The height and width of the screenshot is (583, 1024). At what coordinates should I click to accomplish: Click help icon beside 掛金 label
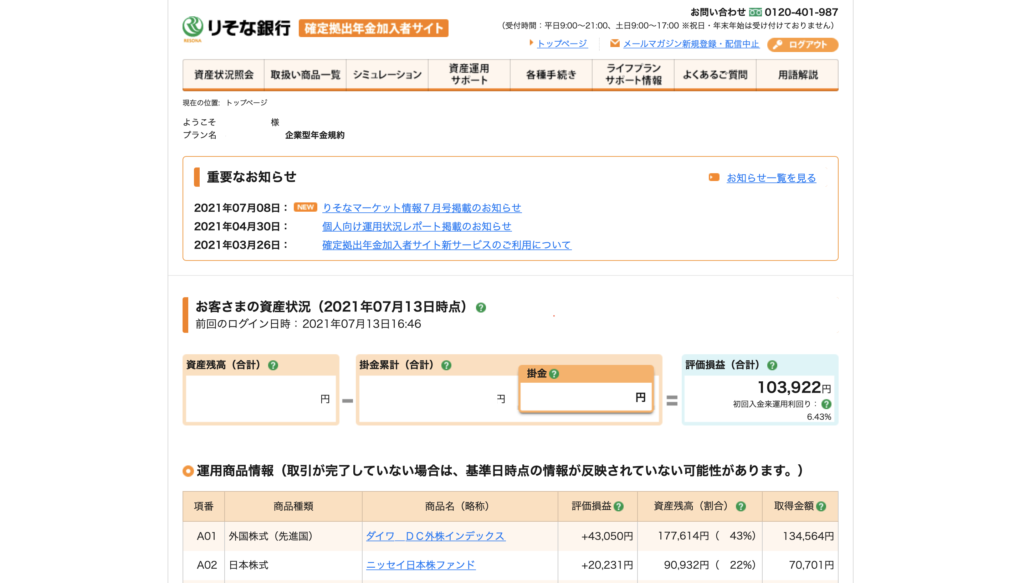tap(554, 374)
